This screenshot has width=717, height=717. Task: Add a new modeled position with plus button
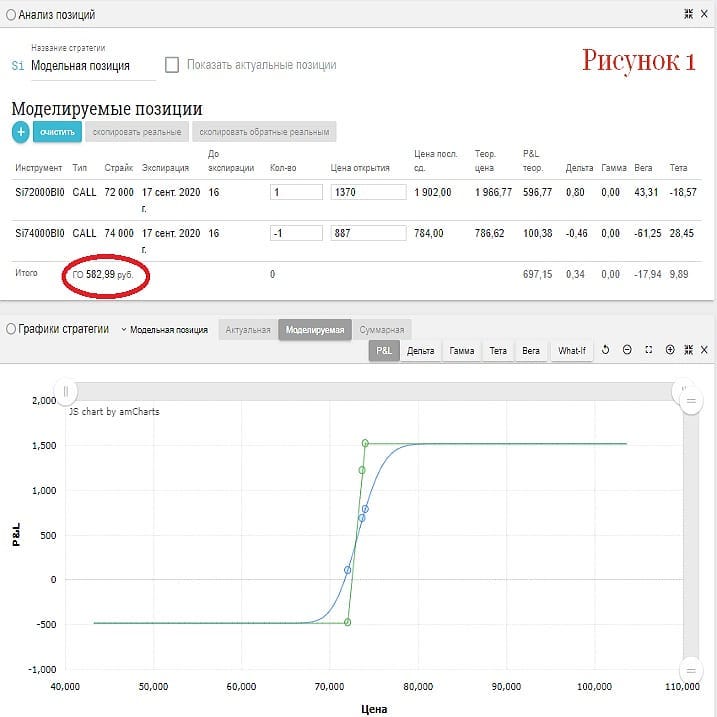pyautogui.click(x=21, y=132)
